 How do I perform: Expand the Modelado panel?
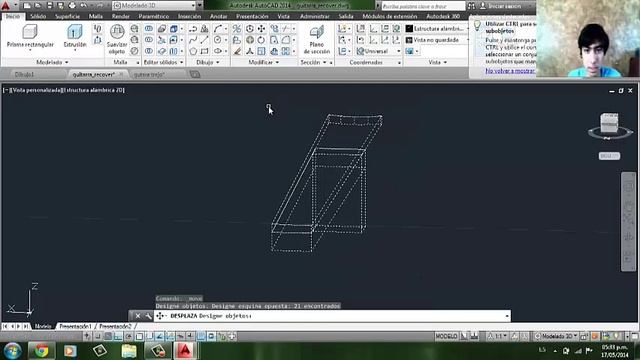pos(52,62)
